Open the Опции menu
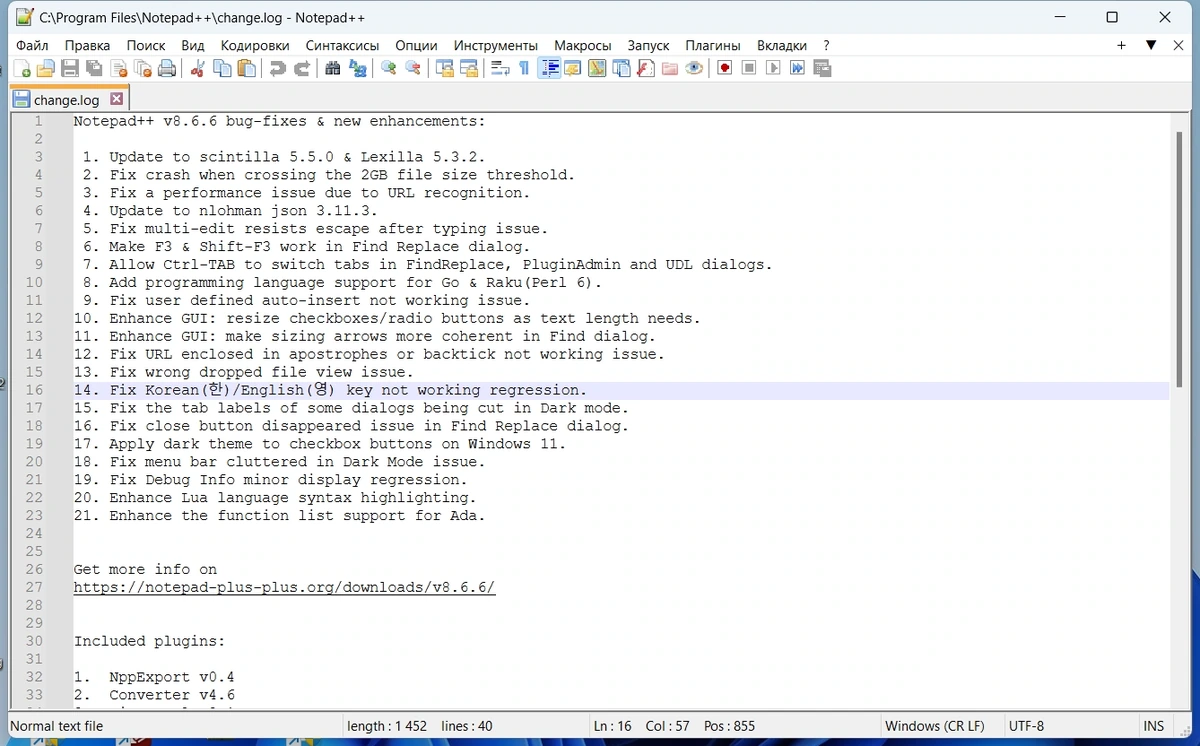Image resolution: width=1200 pixels, height=746 pixels. click(x=416, y=45)
